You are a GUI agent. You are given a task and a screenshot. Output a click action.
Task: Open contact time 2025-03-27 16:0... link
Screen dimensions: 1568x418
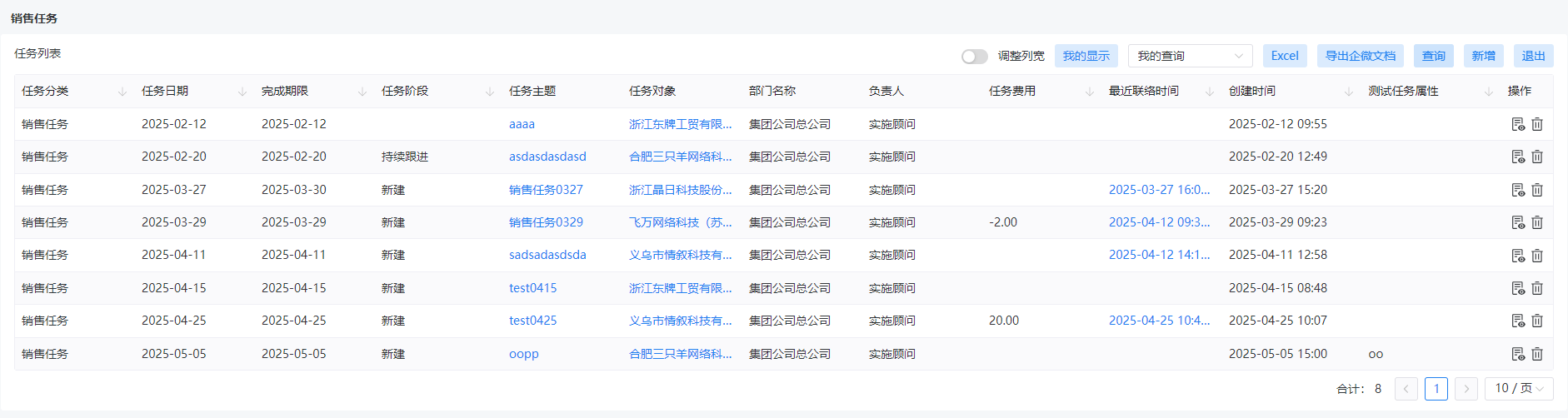[1159, 190]
